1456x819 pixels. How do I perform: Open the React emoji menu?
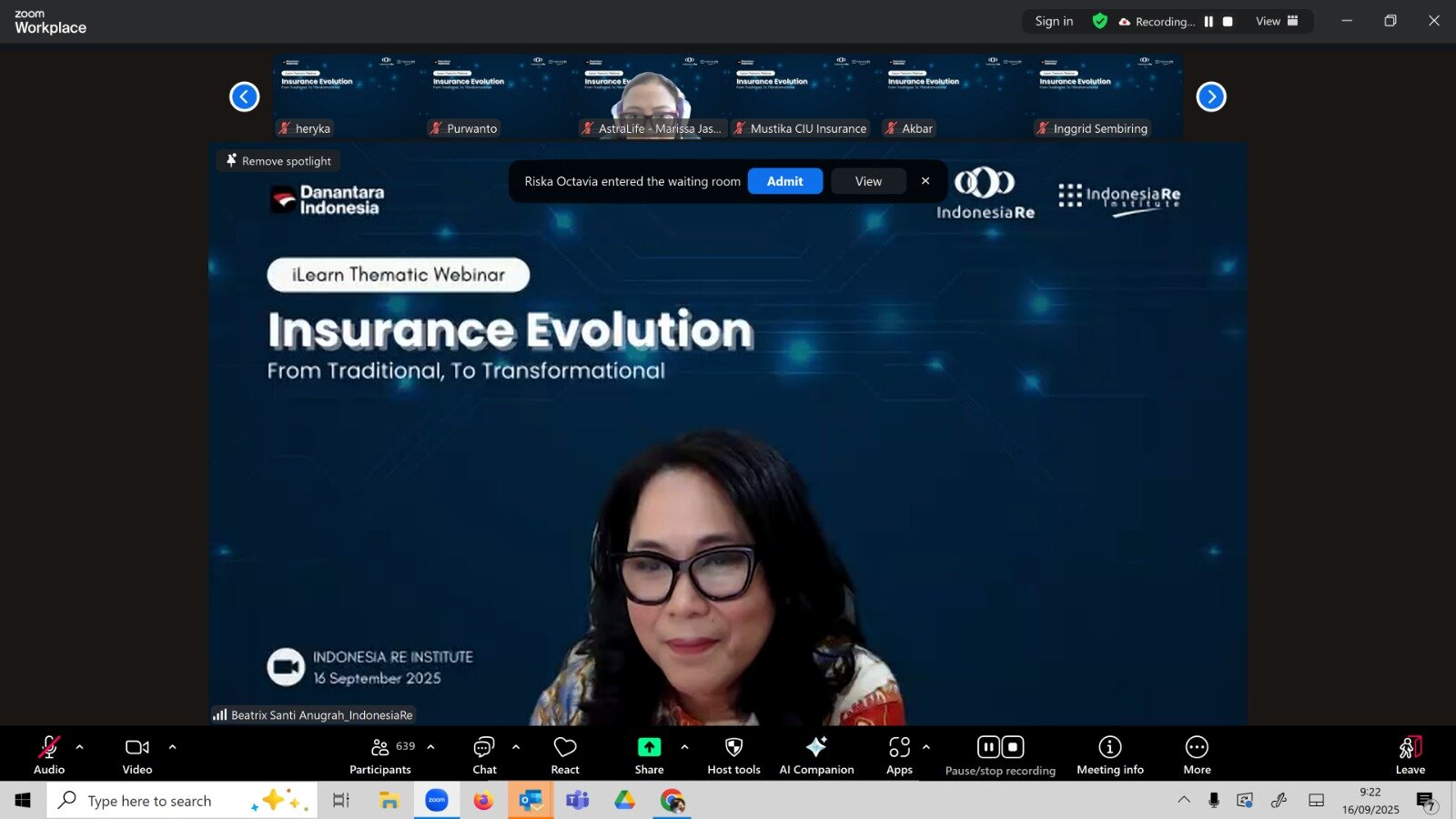pos(564,755)
